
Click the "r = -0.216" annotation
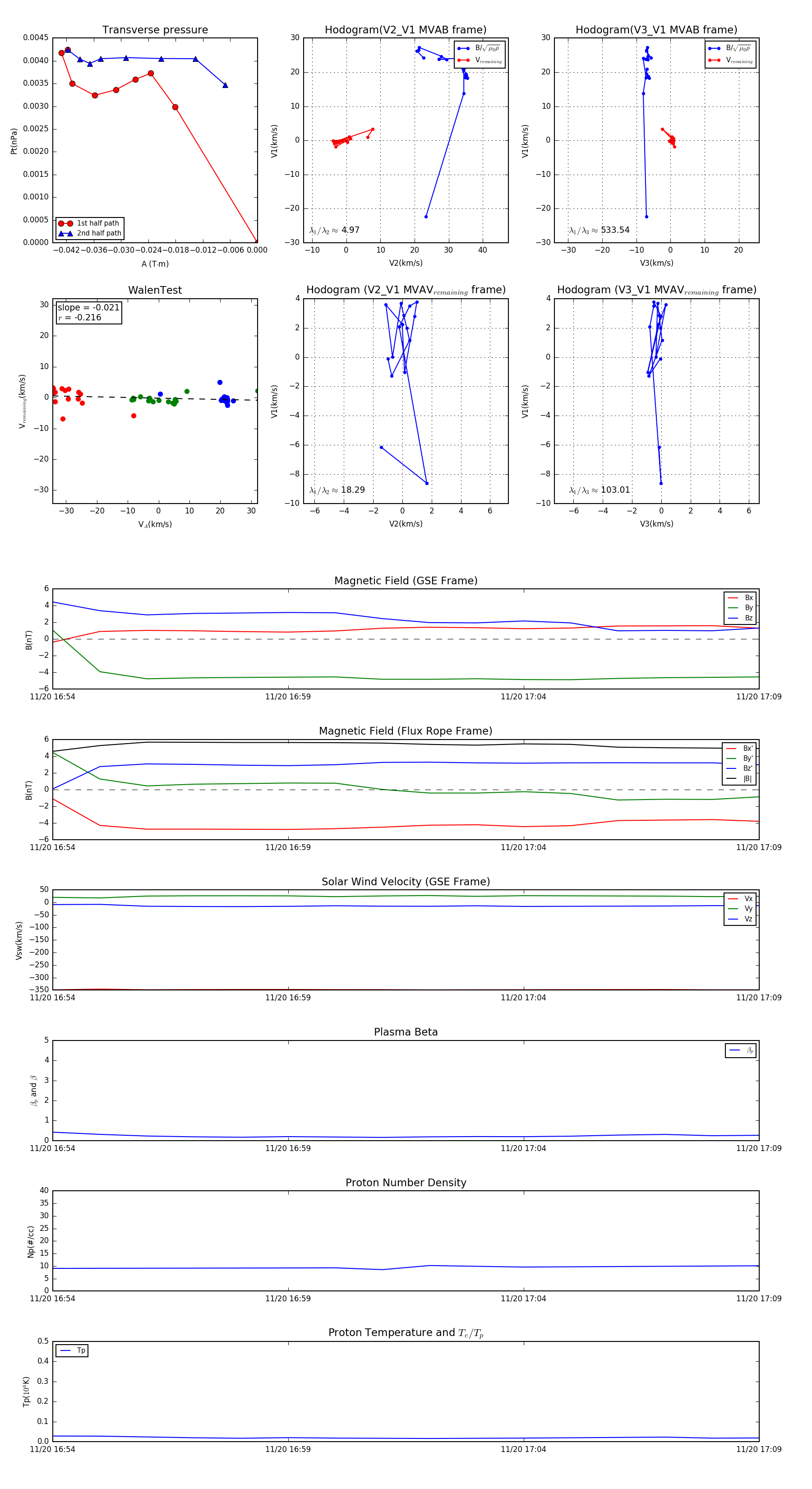click(x=80, y=317)
